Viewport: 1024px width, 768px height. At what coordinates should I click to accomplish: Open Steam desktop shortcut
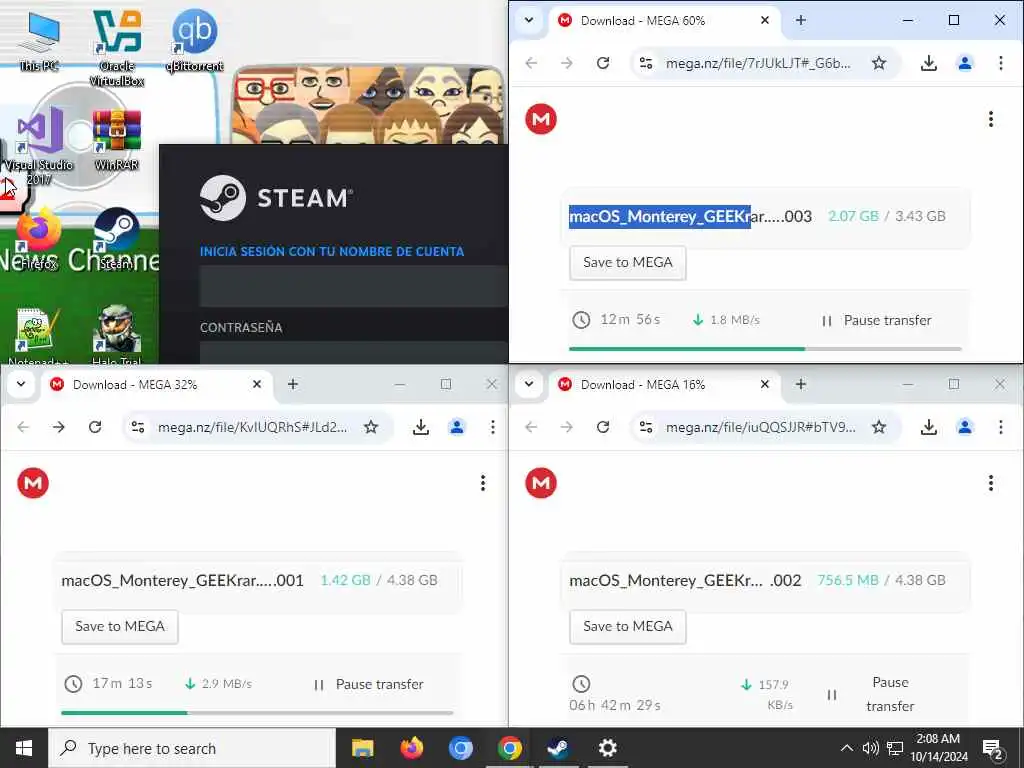pyautogui.click(x=117, y=238)
